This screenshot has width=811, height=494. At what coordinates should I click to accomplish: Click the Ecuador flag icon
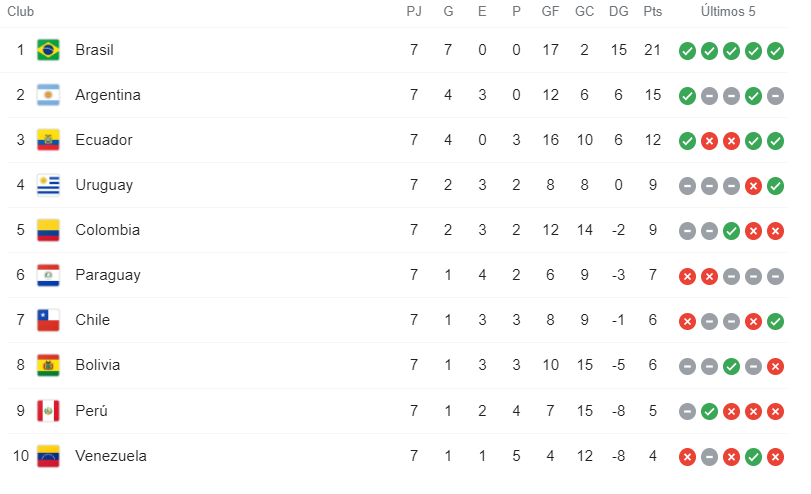pyautogui.click(x=48, y=140)
